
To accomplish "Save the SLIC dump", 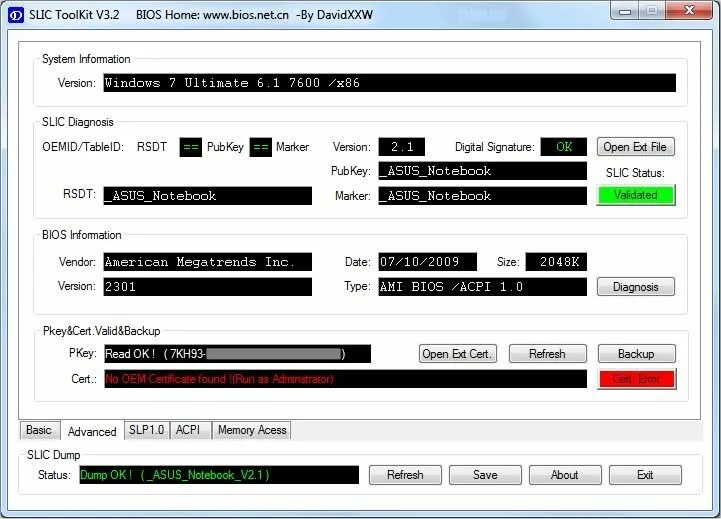I will coord(485,475).
